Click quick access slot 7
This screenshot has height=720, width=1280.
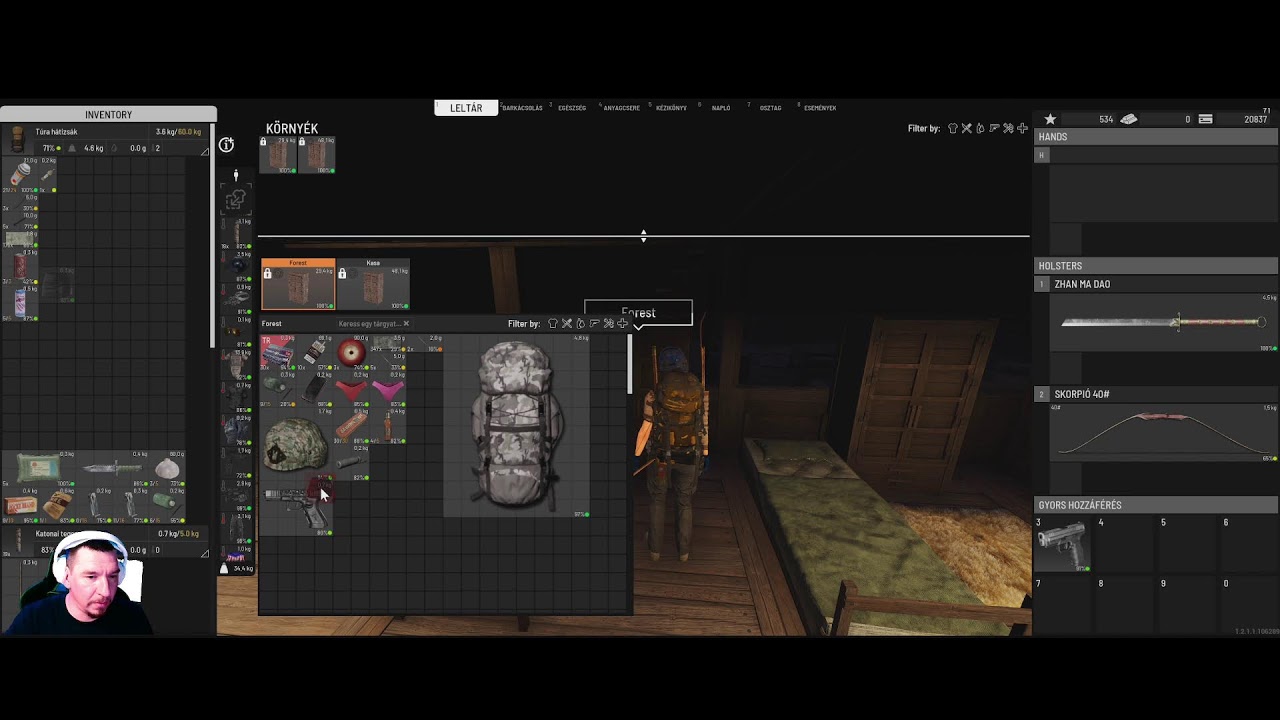1064,603
